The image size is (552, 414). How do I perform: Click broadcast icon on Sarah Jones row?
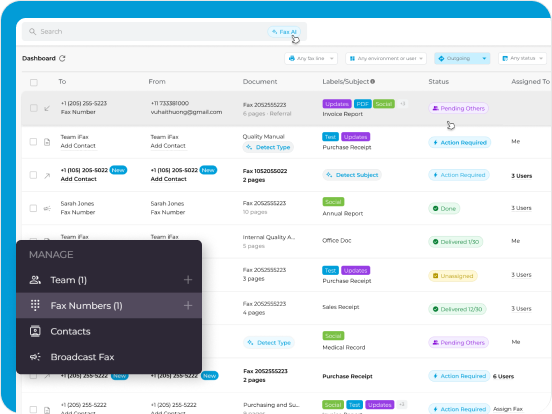pyautogui.click(x=47, y=208)
